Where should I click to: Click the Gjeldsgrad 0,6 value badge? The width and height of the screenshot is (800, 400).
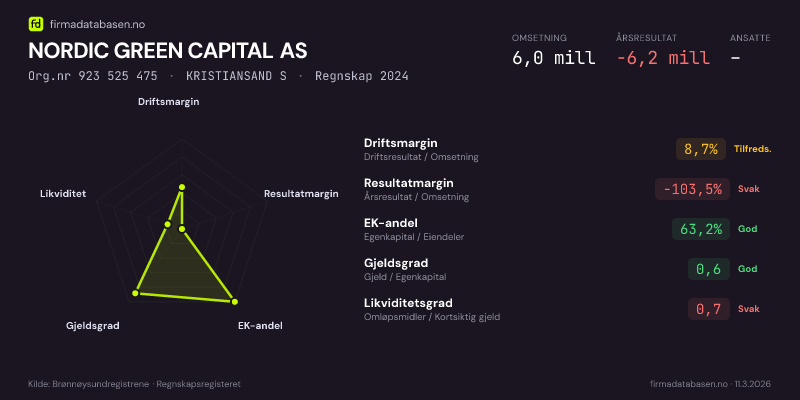pyautogui.click(x=708, y=269)
